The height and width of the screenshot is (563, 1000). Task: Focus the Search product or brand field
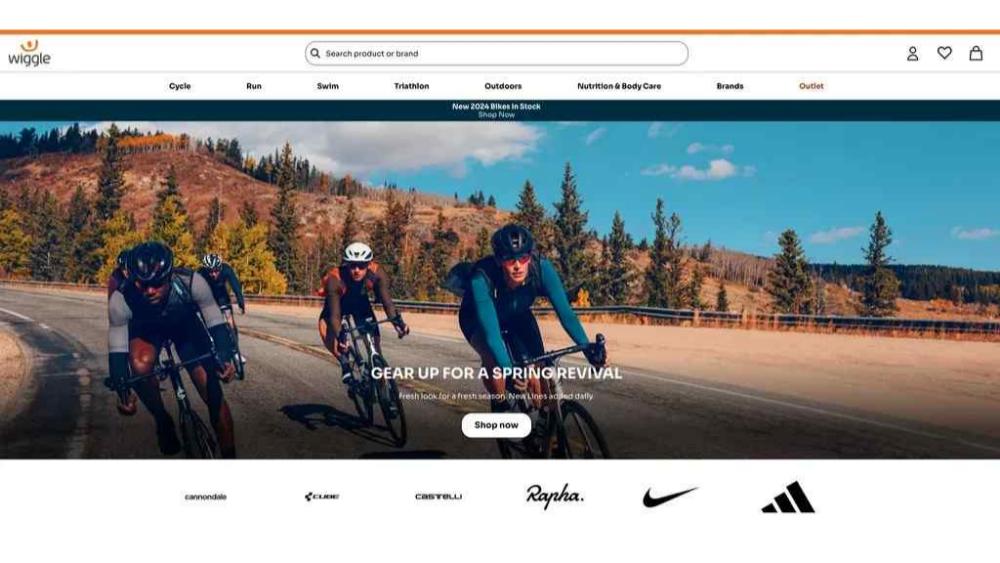coord(496,54)
